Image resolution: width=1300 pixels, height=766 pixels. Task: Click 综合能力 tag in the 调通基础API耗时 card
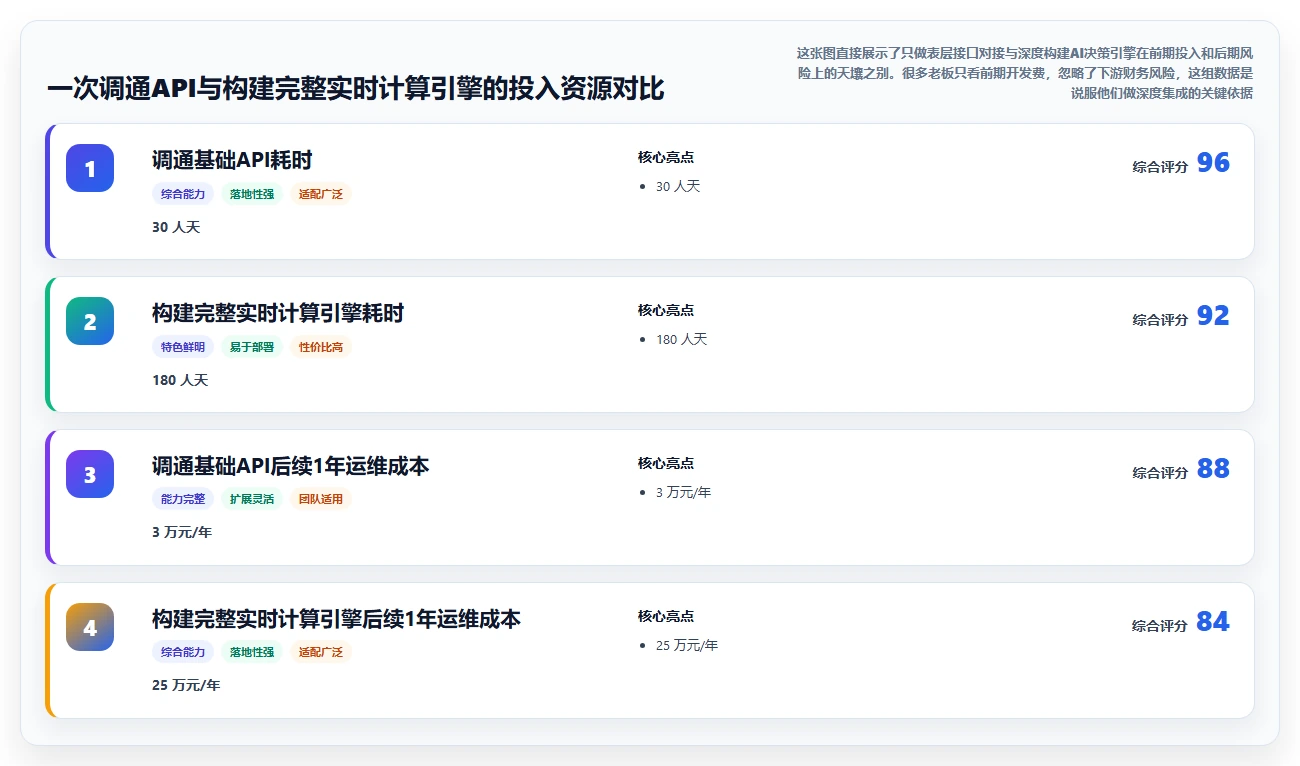[183, 194]
